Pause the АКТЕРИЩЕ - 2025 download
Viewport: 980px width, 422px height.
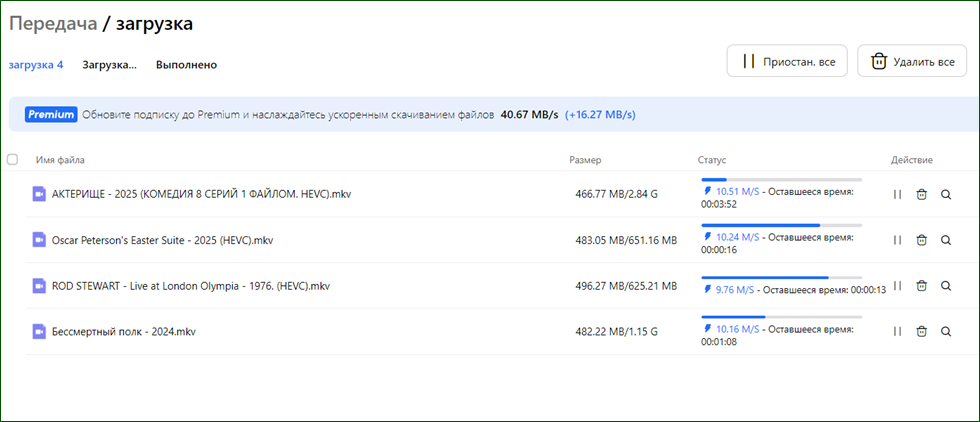tap(898, 194)
